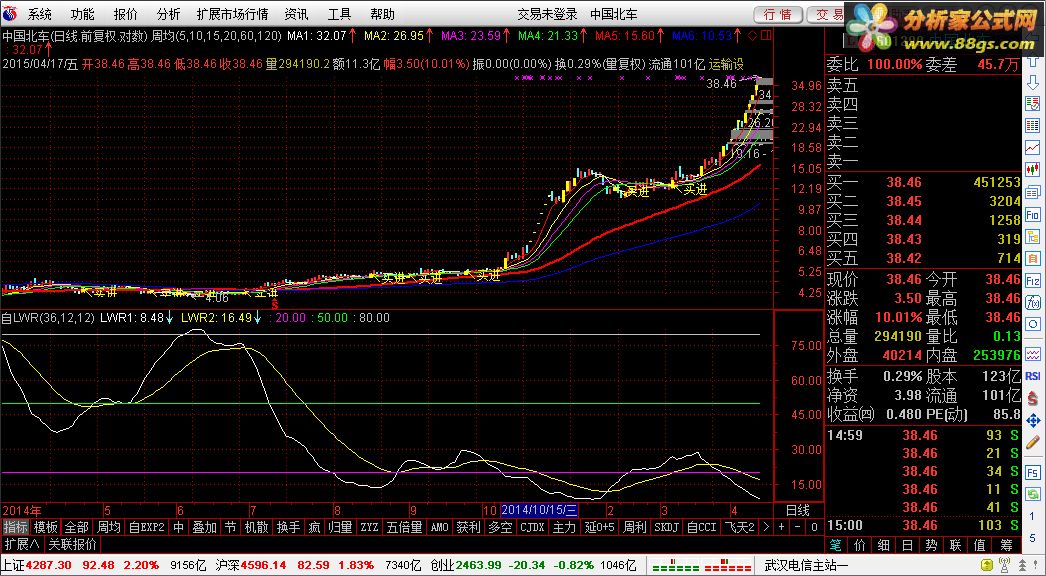Select the 筹 tab in quote panel
This screenshot has height=576, width=1046.
coord(1006,545)
